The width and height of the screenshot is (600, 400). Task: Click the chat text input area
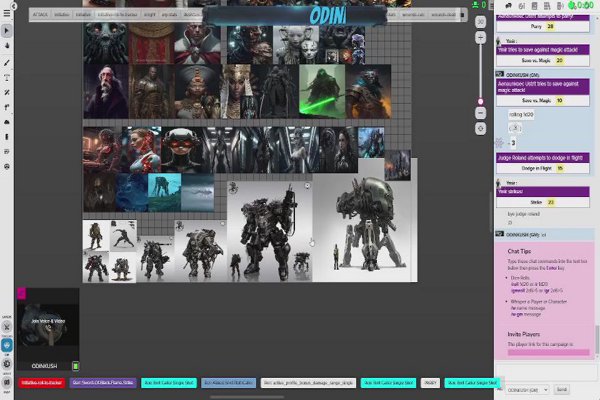[545, 372]
